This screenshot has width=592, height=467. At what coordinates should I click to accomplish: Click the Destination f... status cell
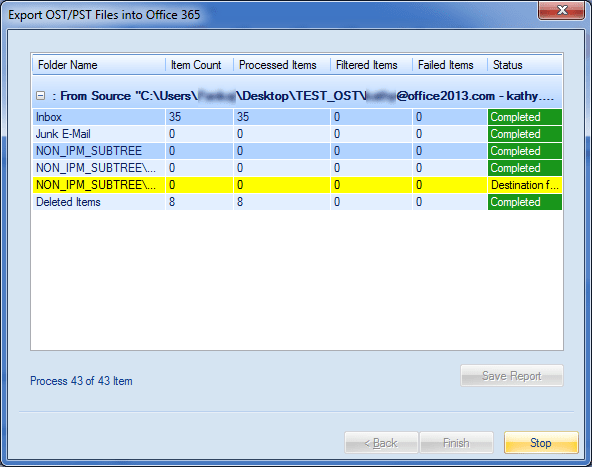pos(525,185)
